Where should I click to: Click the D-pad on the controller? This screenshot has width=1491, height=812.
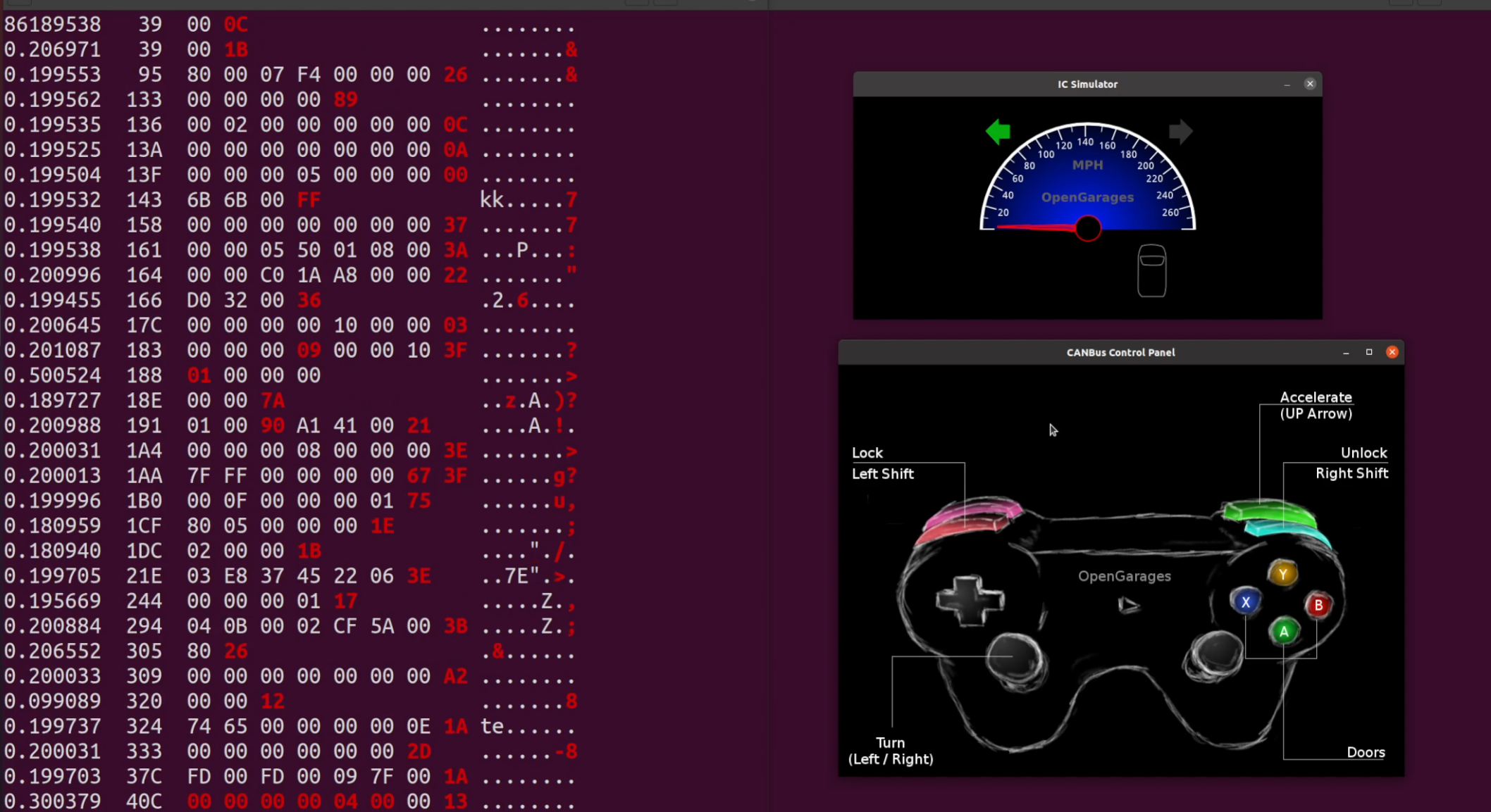point(970,600)
